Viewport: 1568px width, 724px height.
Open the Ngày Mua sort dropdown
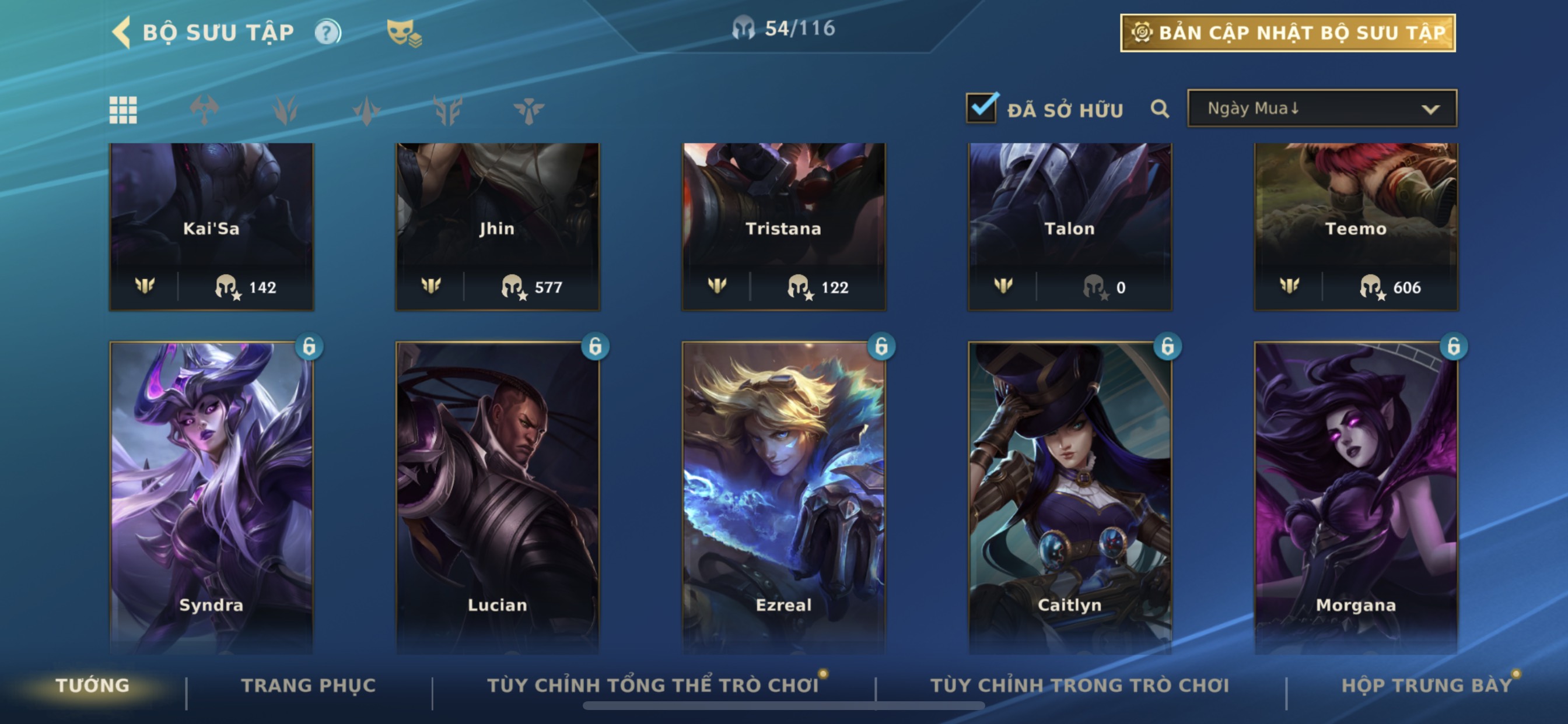[1321, 108]
